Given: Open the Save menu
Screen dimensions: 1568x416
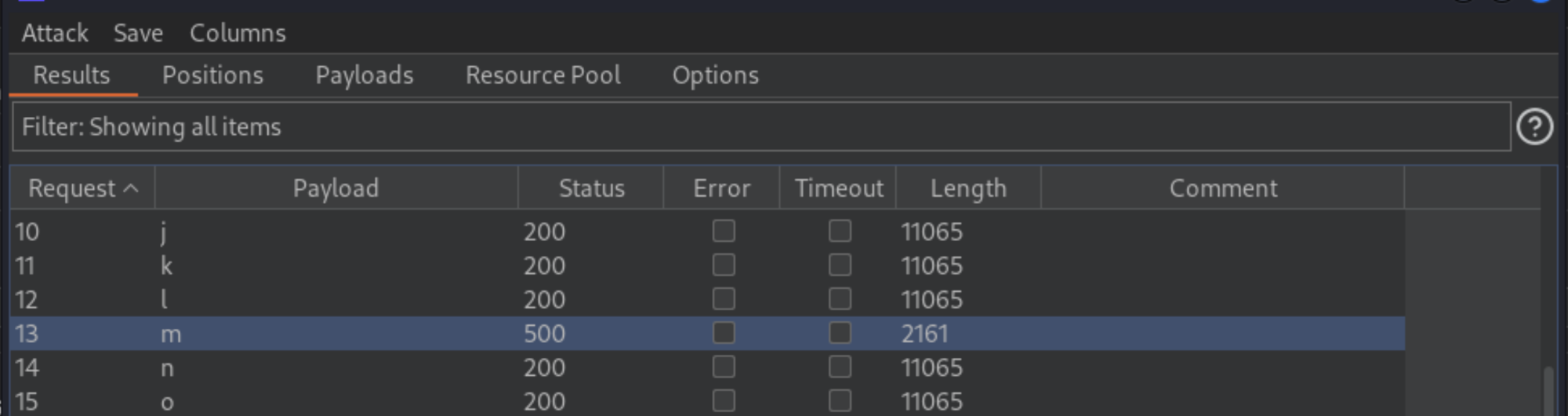Looking at the screenshot, I should tap(138, 33).
